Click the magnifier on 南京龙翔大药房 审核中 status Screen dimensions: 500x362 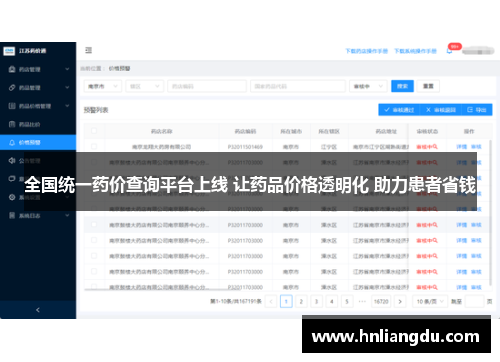[435, 147]
